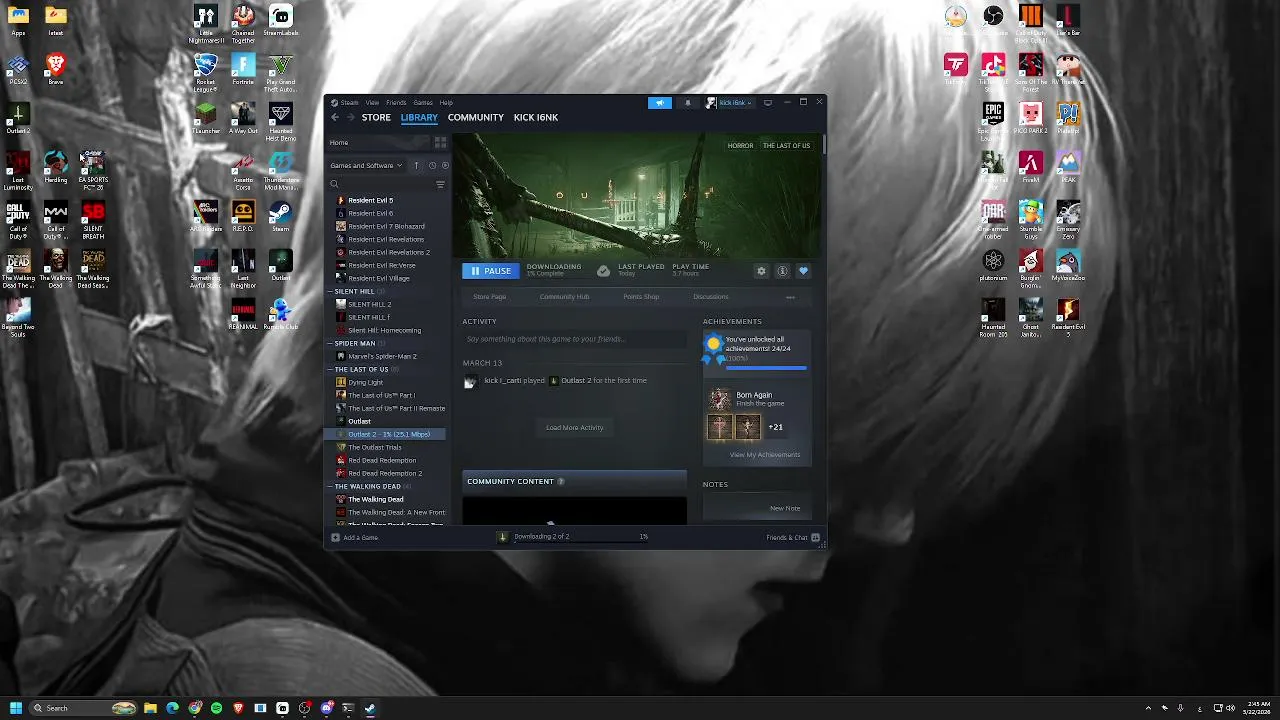The width and height of the screenshot is (1280, 720).
Task: Open Outlast 2 Discussions link
Action: (x=711, y=297)
